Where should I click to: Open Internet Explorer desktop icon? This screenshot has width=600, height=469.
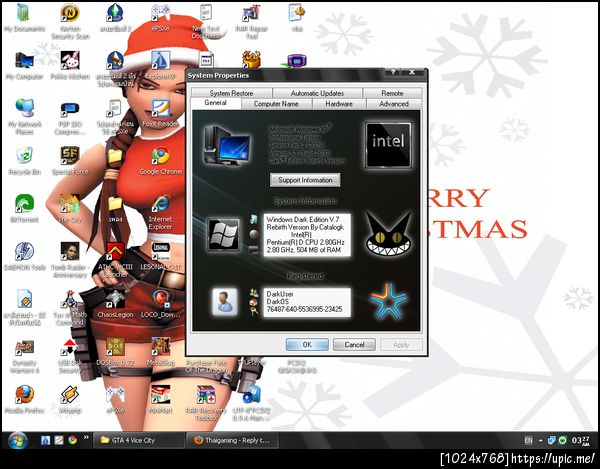click(x=160, y=212)
